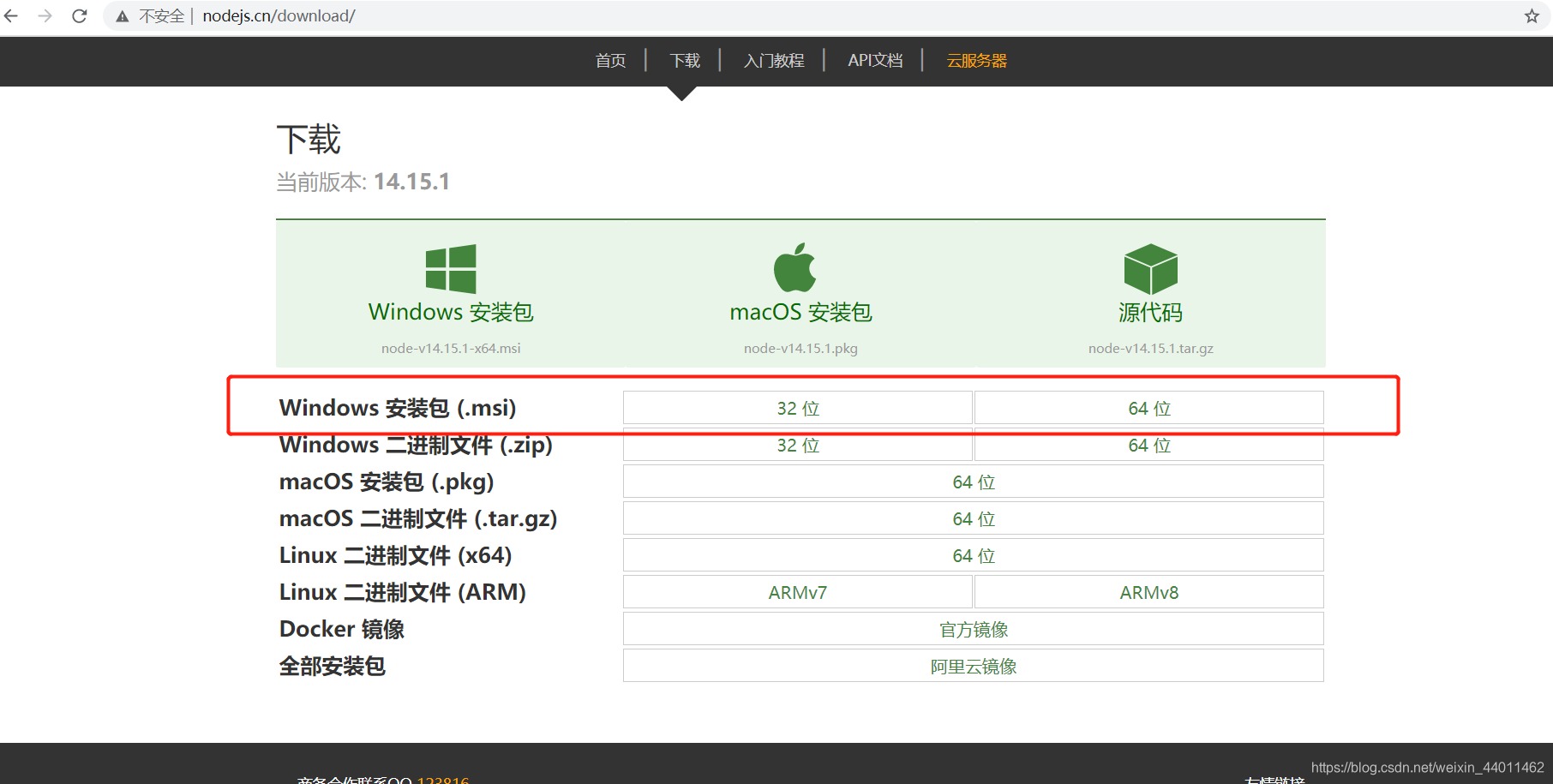Click the Apple logo icon
This screenshot has width=1553, height=784.
795,267
